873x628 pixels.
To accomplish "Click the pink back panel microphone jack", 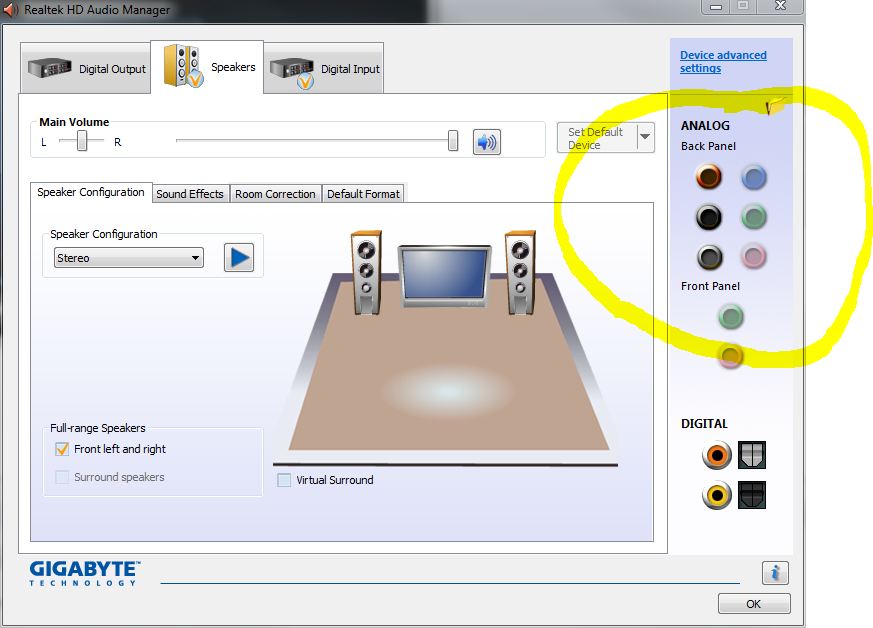I will tap(754, 257).
